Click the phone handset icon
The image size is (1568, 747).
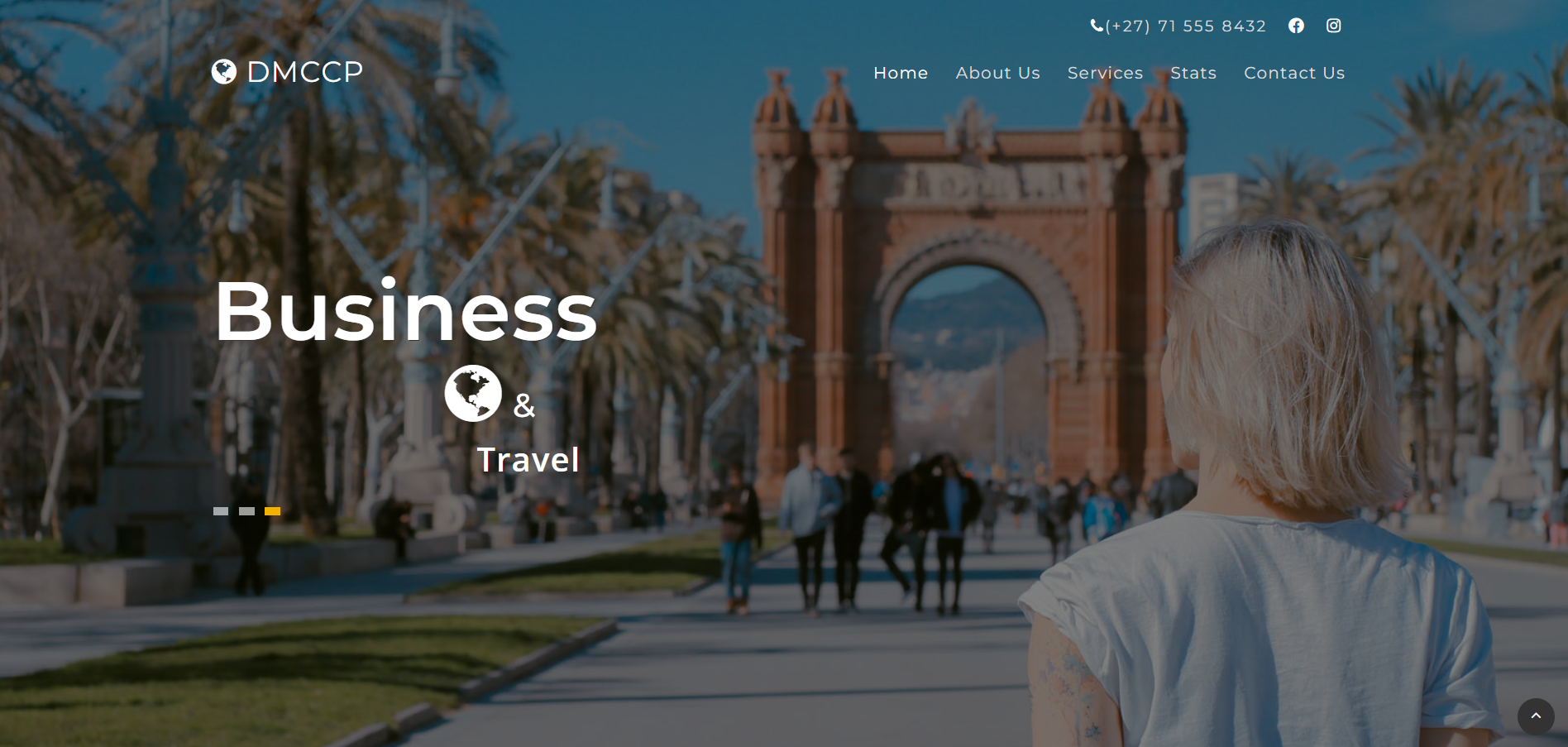[1097, 26]
